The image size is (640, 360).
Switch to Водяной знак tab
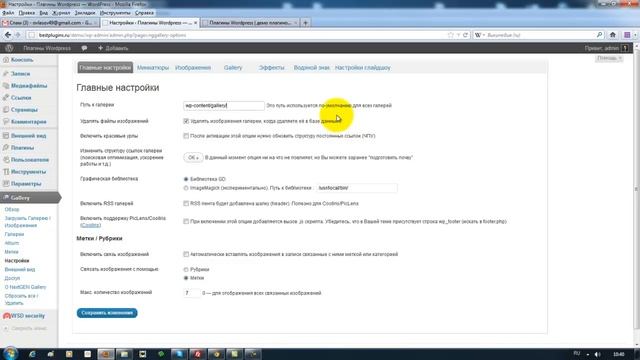[311, 68]
